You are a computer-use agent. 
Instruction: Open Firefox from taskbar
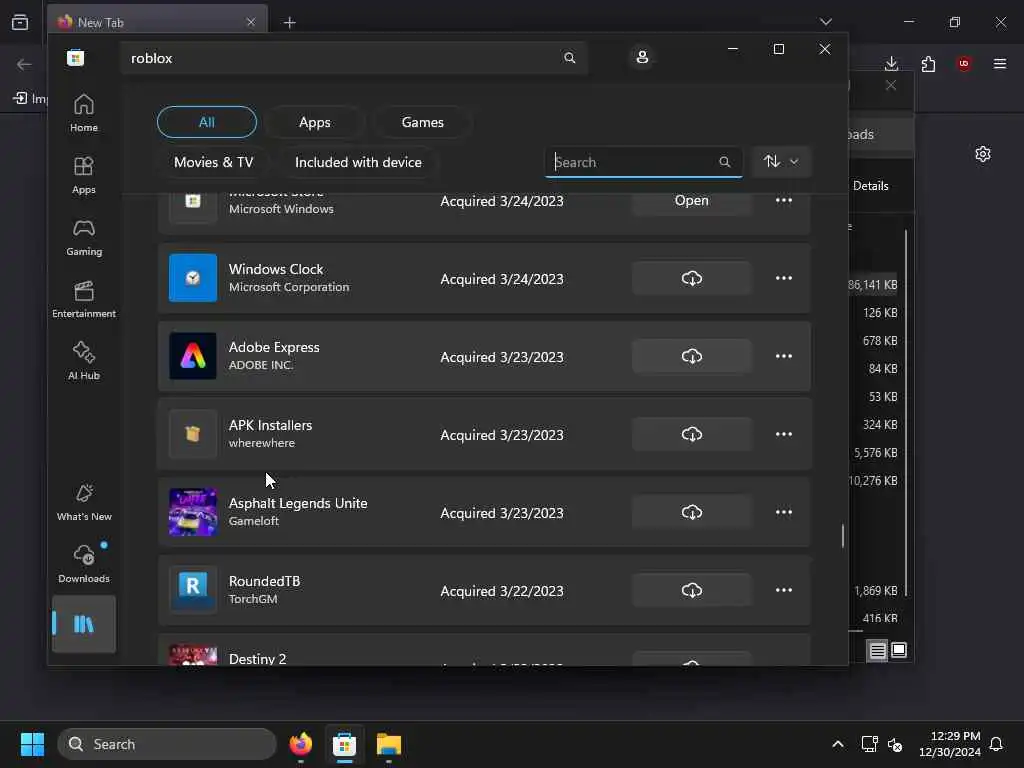(300, 744)
